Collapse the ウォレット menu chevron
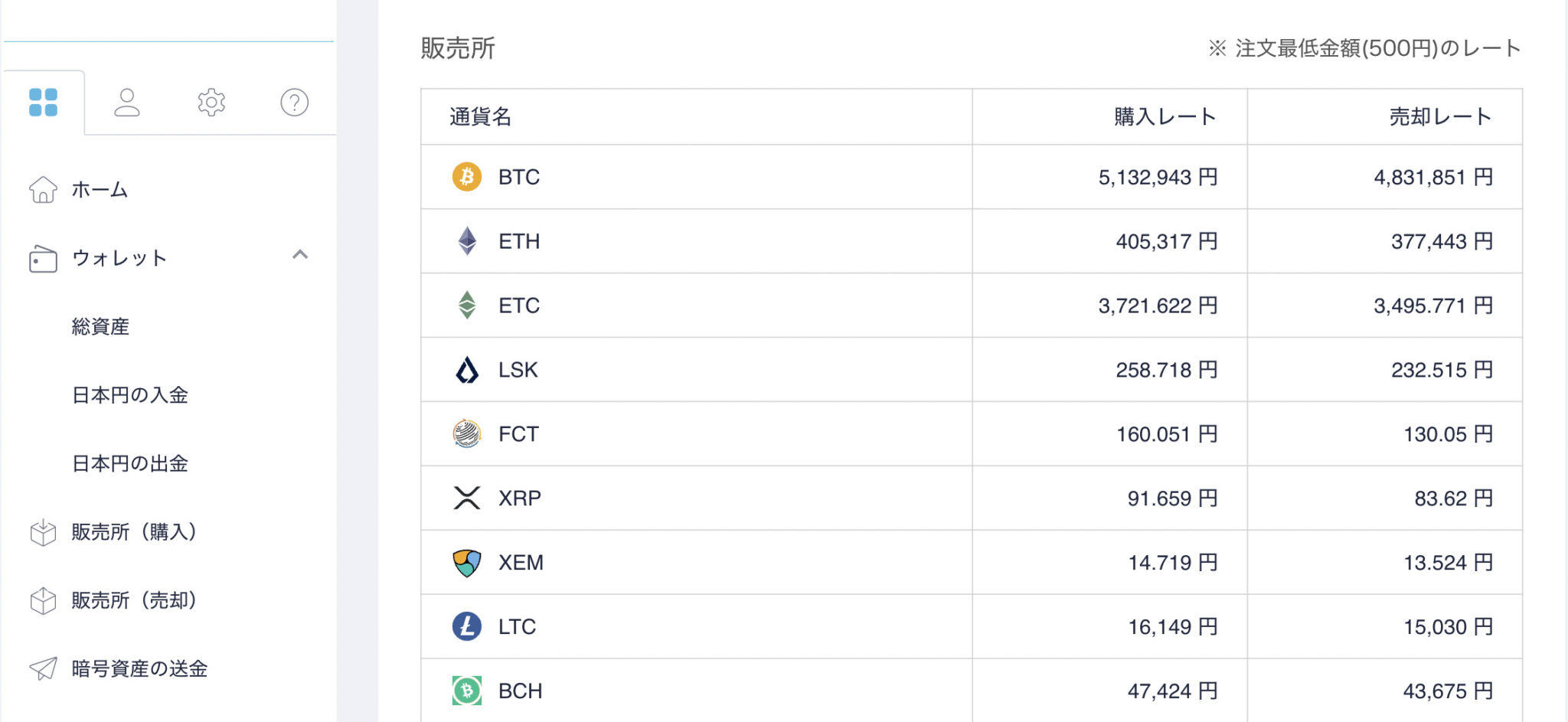 coord(300,255)
